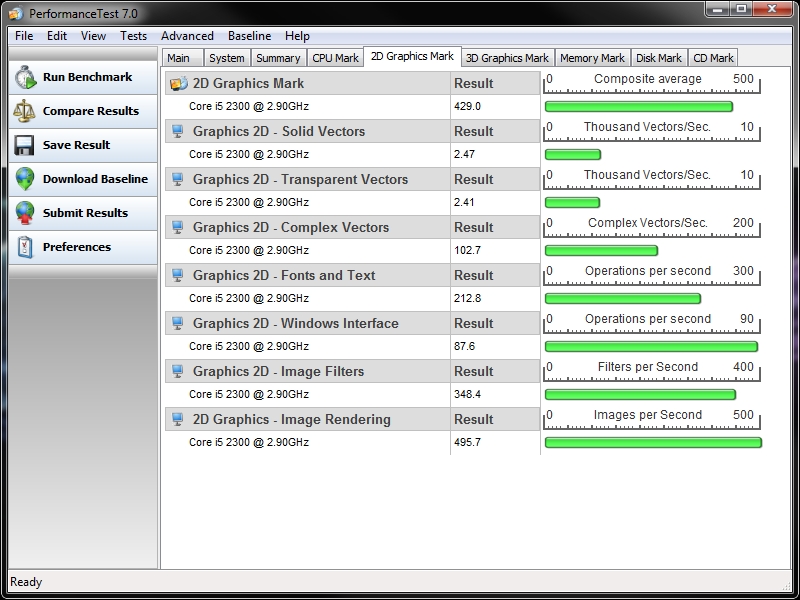Click the Image Filters green result bar

[640, 394]
